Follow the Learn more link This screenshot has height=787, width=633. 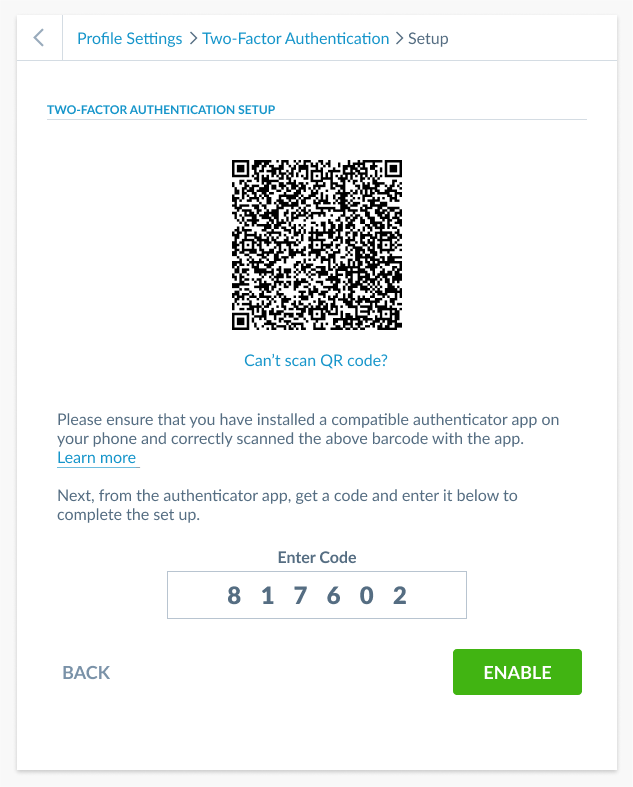pyautogui.click(x=97, y=458)
